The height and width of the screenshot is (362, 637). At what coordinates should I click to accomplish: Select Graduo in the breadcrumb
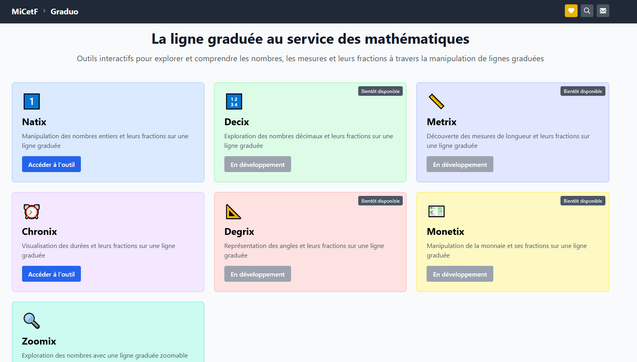pyautogui.click(x=64, y=11)
